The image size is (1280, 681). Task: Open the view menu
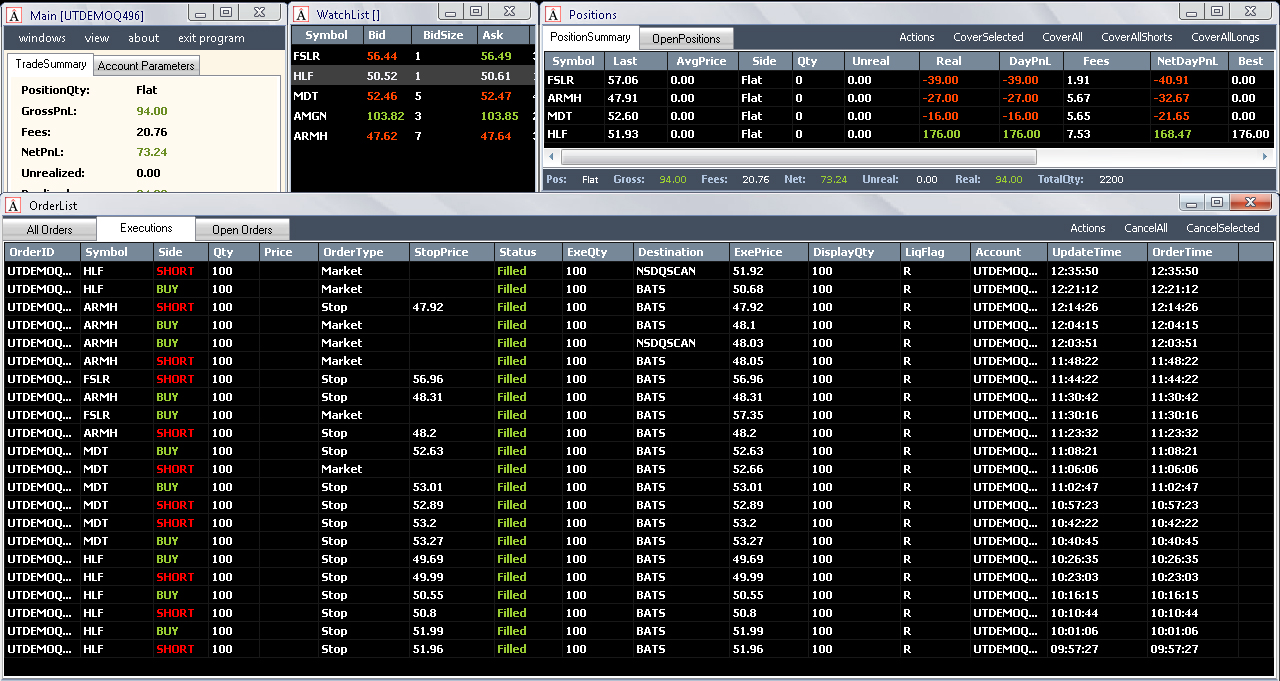point(97,38)
